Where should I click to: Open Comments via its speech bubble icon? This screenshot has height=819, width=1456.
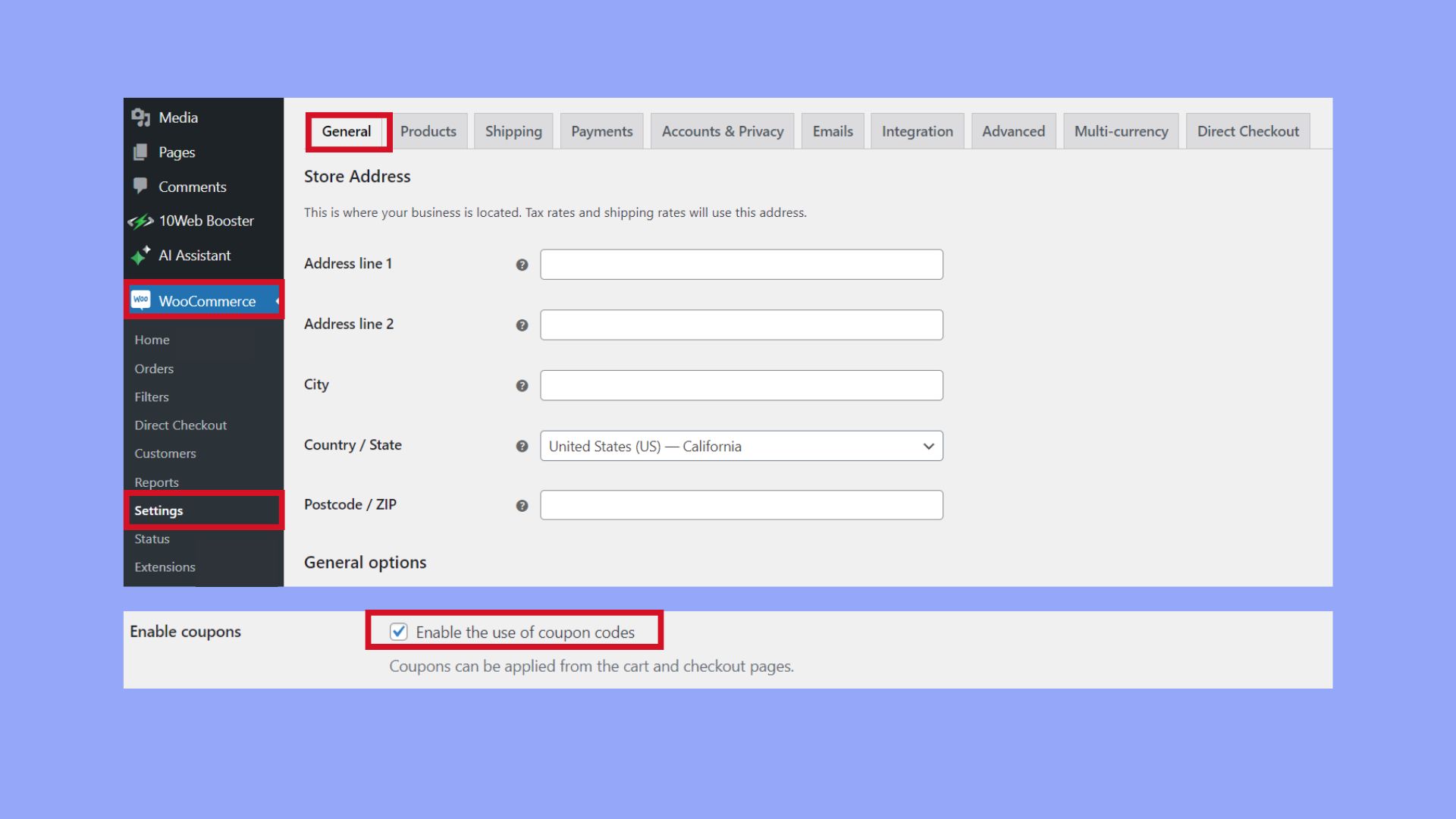pyautogui.click(x=141, y=186)
